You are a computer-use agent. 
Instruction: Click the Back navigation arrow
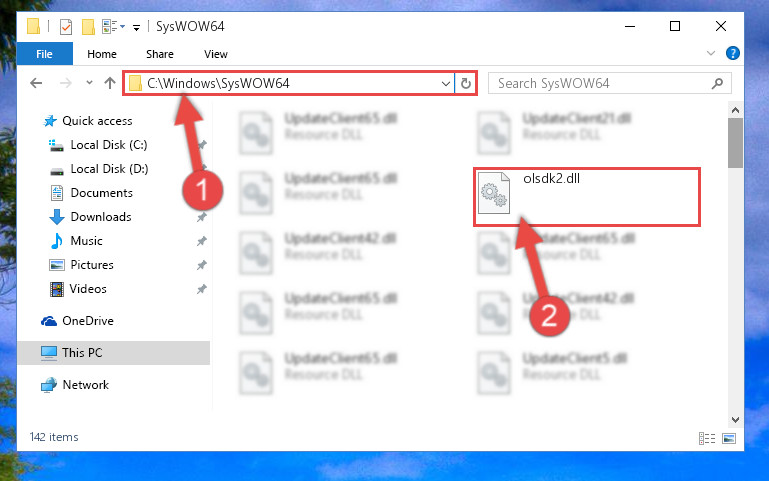click(x=36, y=83)
